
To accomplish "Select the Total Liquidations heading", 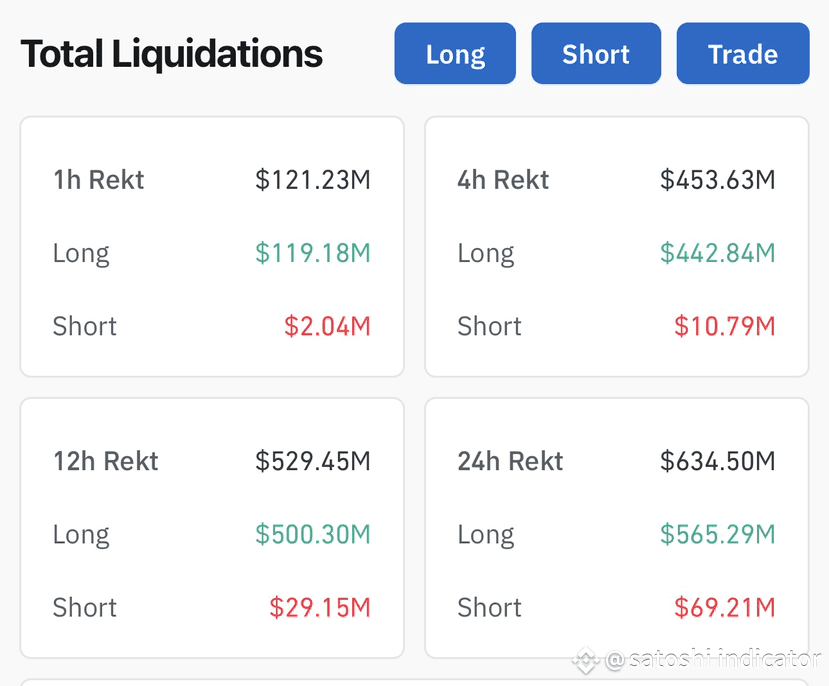I will (x=171, y=54).
